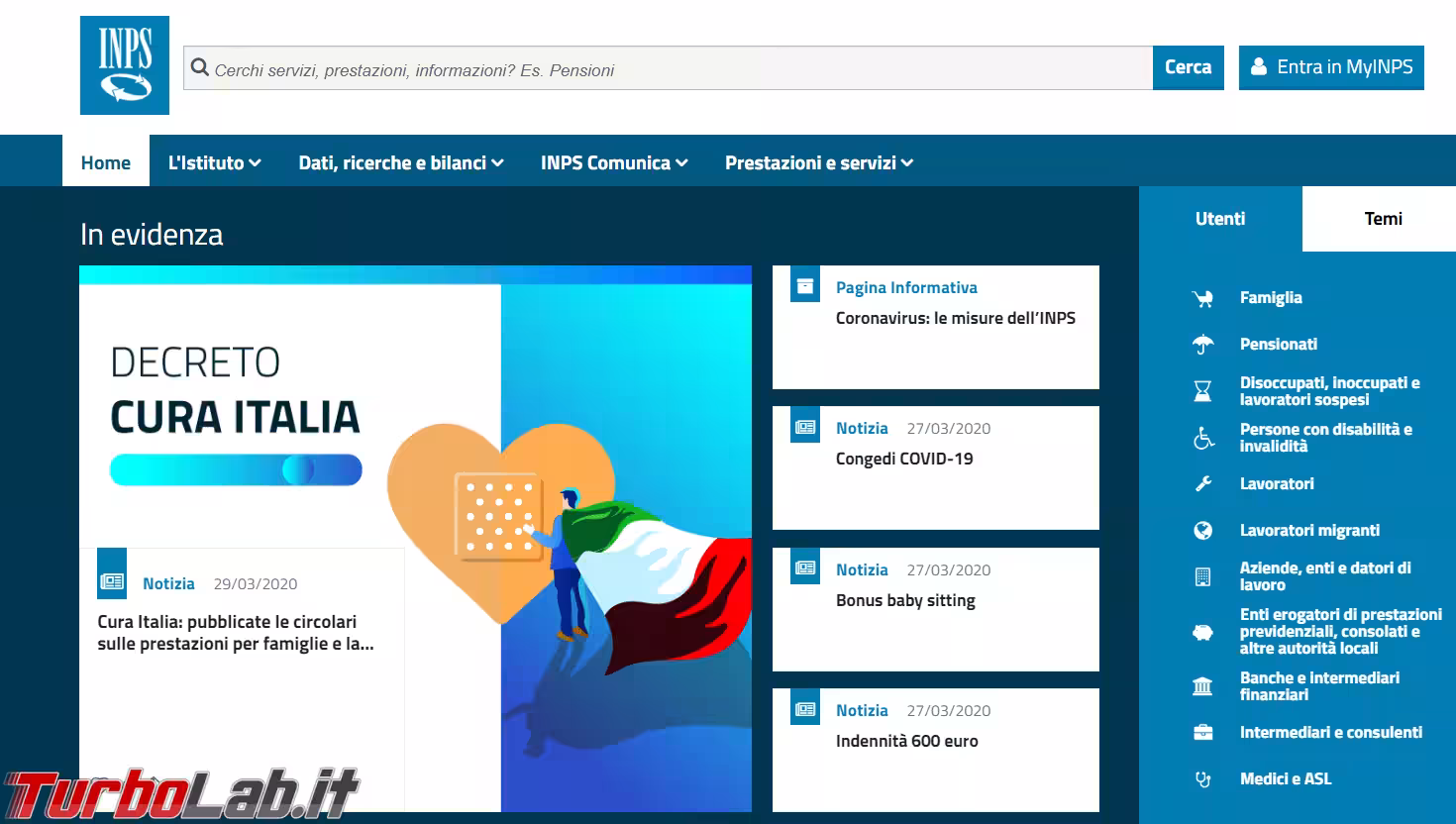
Task: Switch to the Temi tab
Action: (x=1383, y=219)
